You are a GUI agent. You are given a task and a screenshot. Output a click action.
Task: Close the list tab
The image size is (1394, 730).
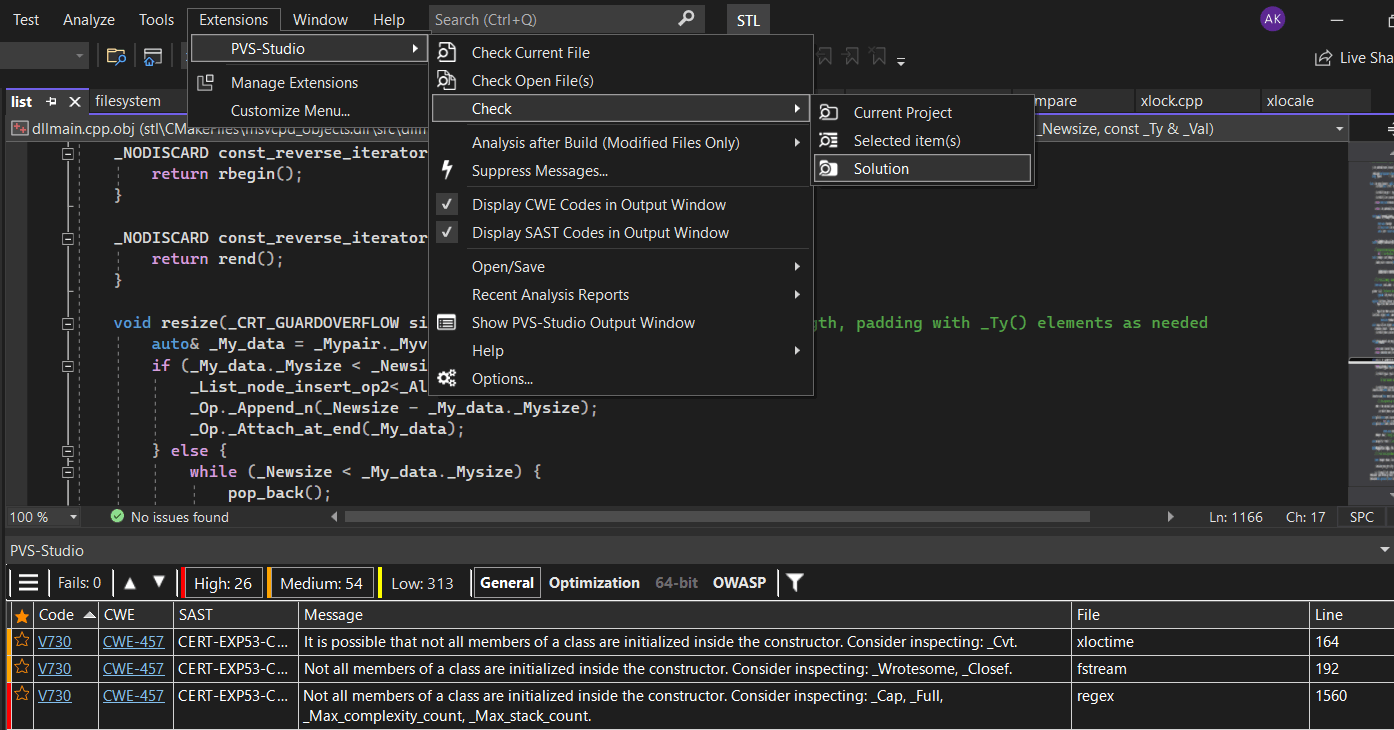pyautogui.click(x=75, y=102)
